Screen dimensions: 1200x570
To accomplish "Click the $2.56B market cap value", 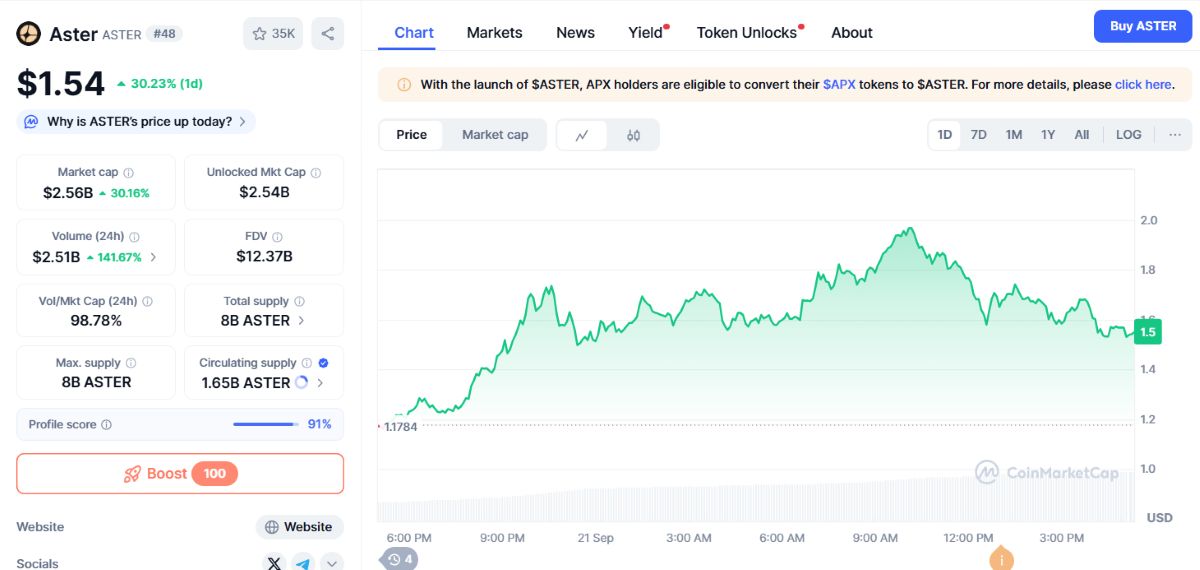I will (68, 193).
